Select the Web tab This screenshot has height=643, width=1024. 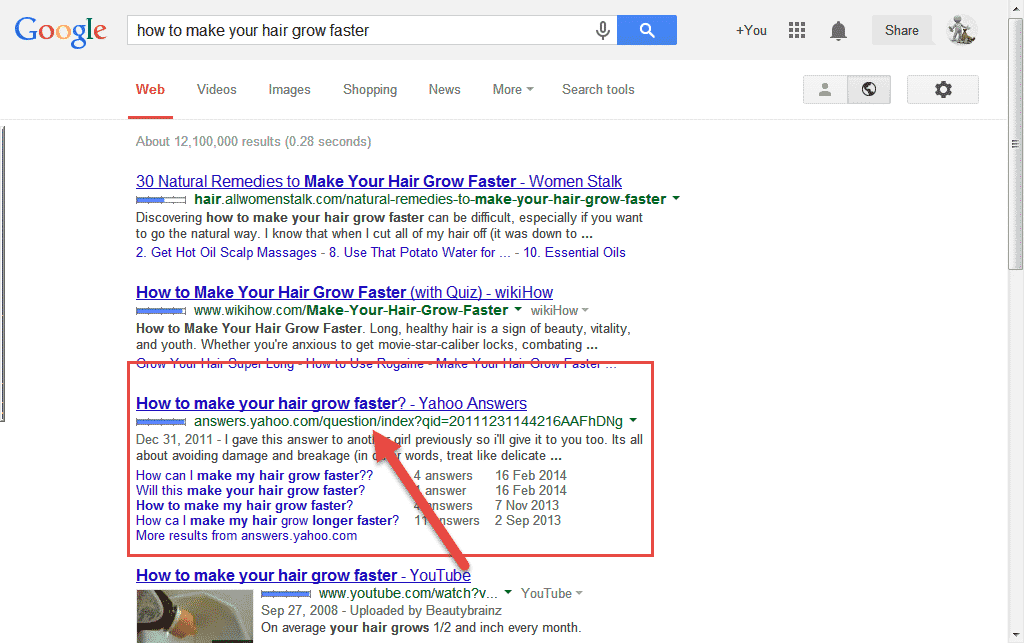pos(150,89)
